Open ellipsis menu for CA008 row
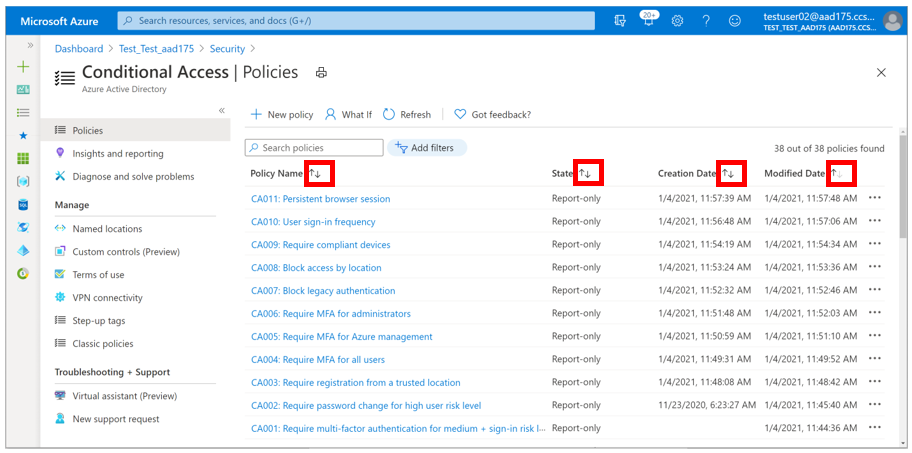This screenshot has height=453, width=912. 874,267
